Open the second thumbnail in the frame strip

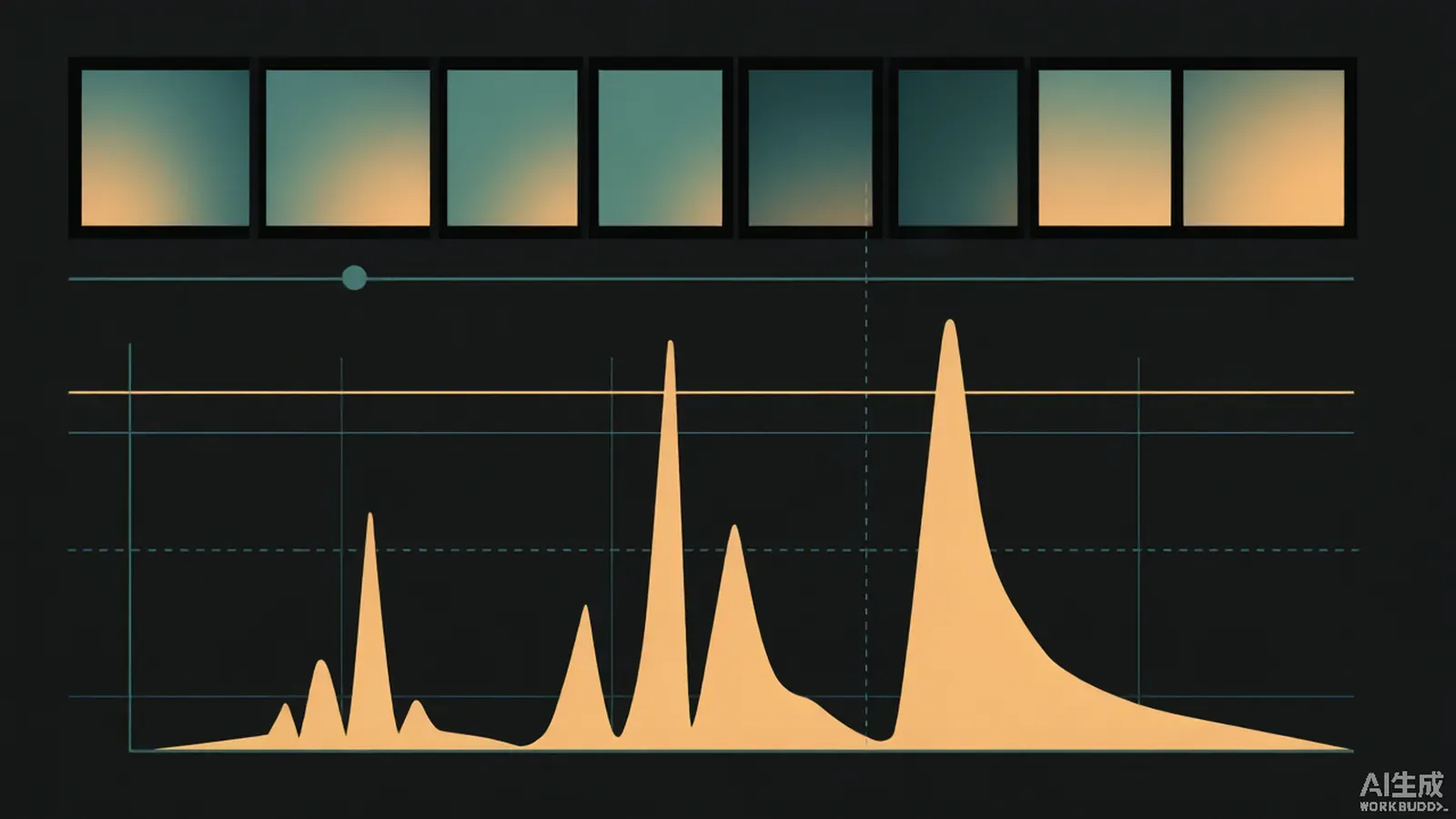348,147
